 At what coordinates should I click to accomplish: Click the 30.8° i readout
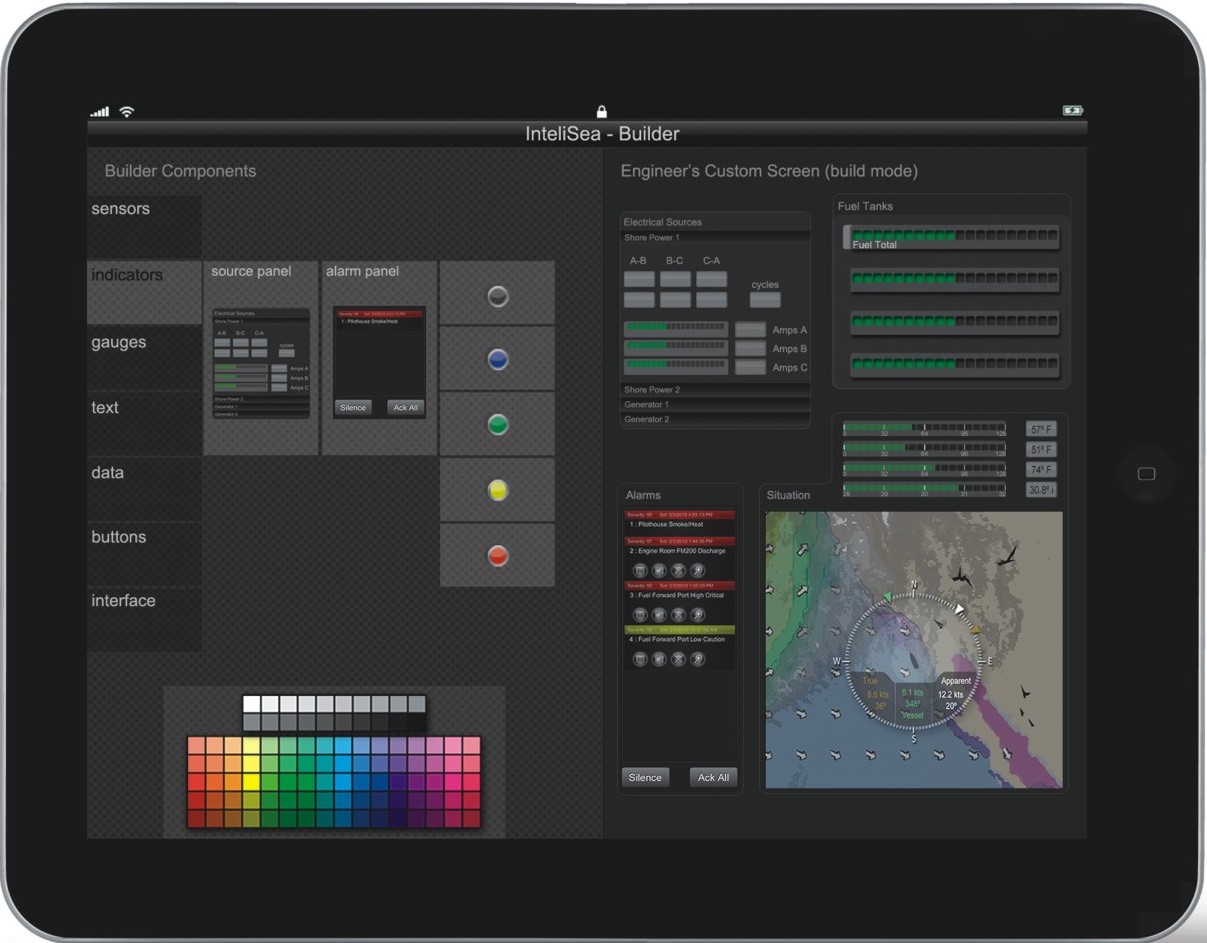click(1041, 490)
